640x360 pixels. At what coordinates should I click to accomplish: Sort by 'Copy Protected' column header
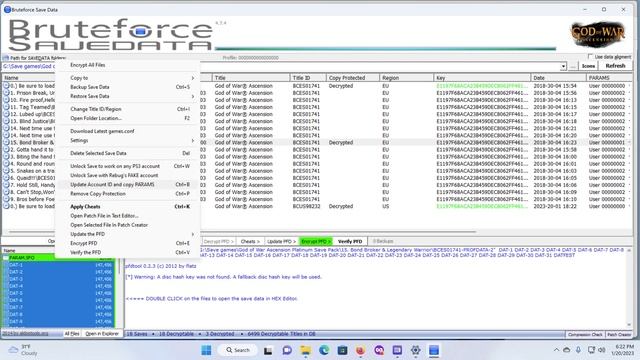coord(352,78)
